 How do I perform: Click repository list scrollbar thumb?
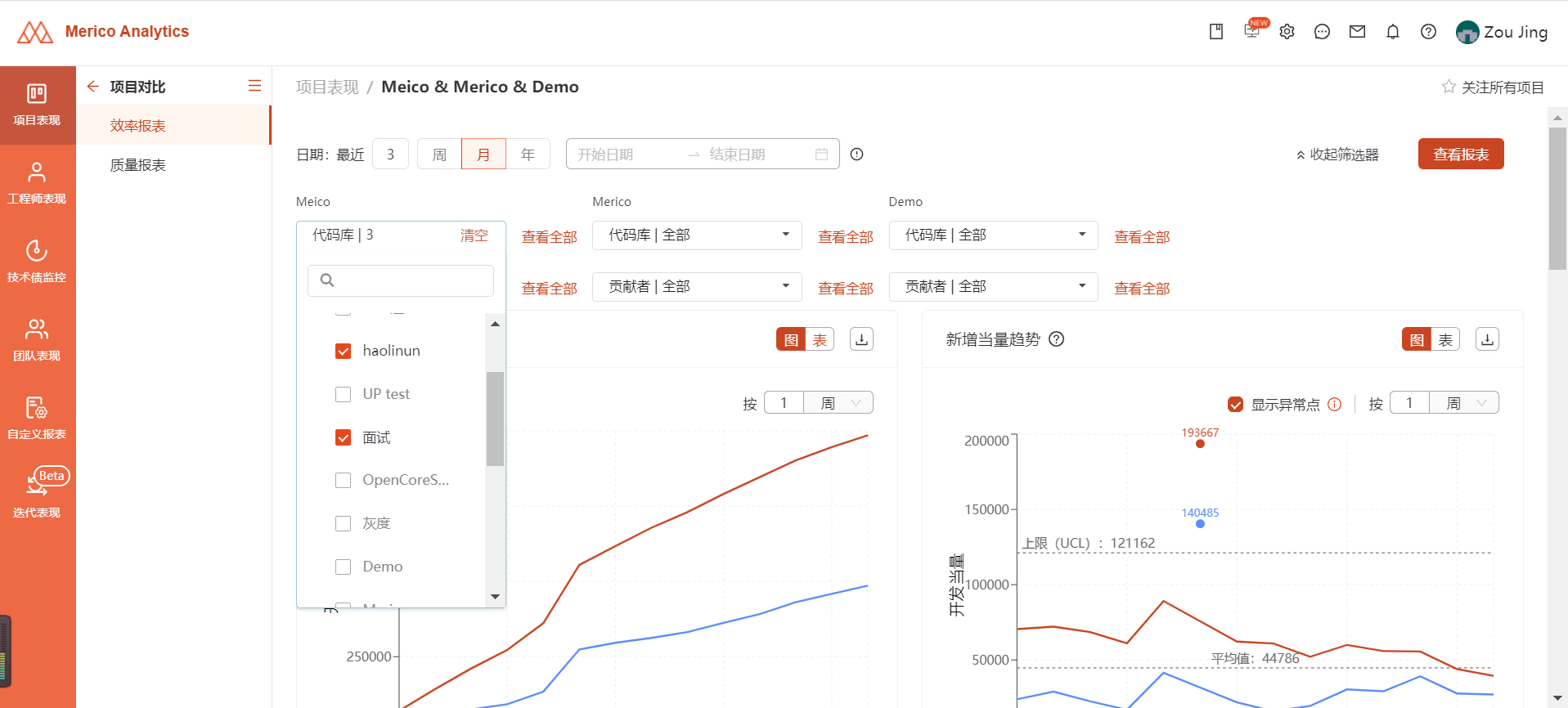point(495,419)
